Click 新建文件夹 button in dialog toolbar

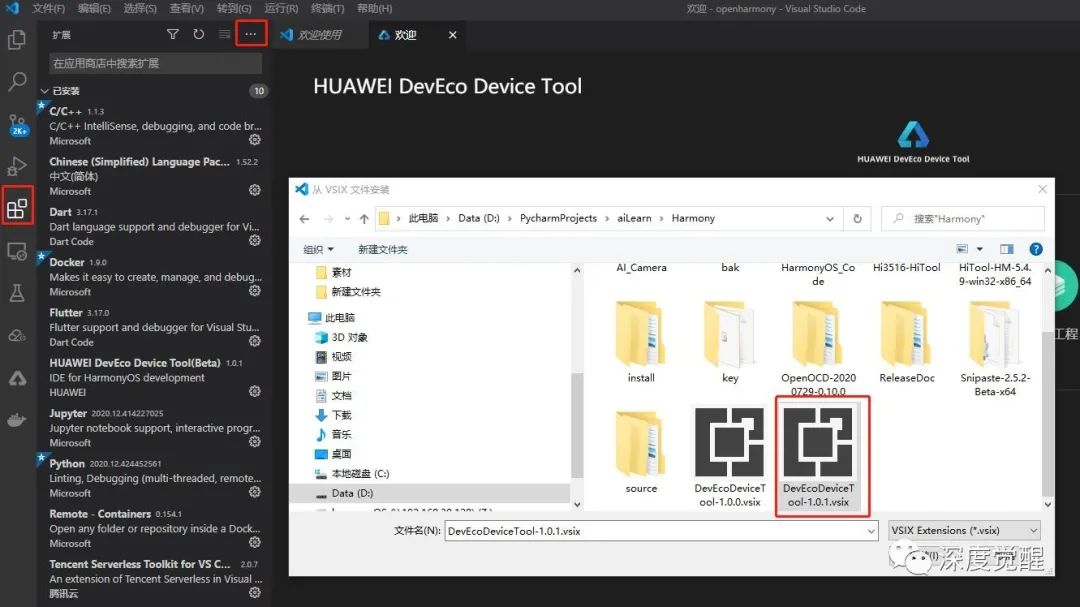click(382, 249)
